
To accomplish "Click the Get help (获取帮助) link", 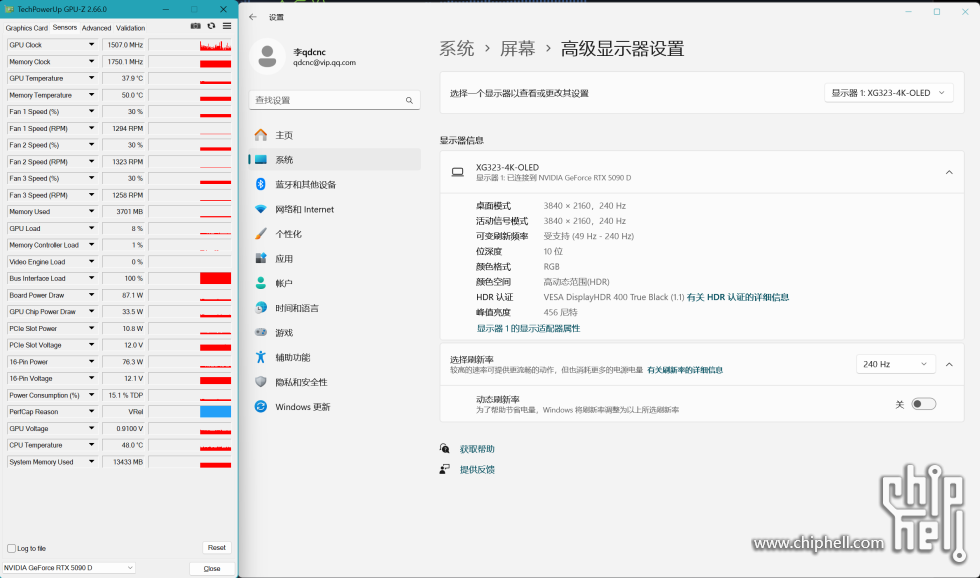I will click(x=477, y=449).
